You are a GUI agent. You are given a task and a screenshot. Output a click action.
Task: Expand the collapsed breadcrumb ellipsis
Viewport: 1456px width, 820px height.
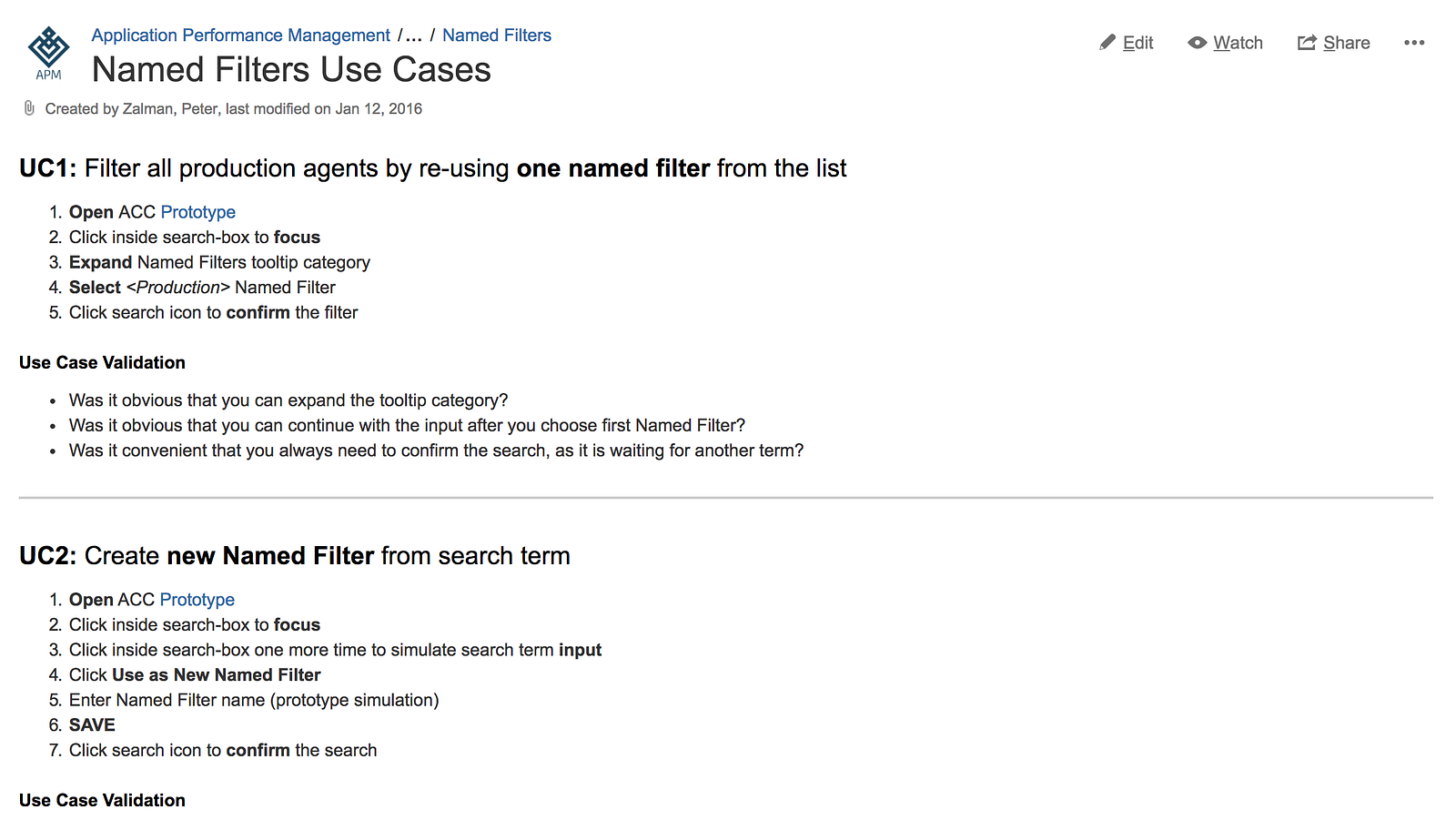(x=414, y=35)
